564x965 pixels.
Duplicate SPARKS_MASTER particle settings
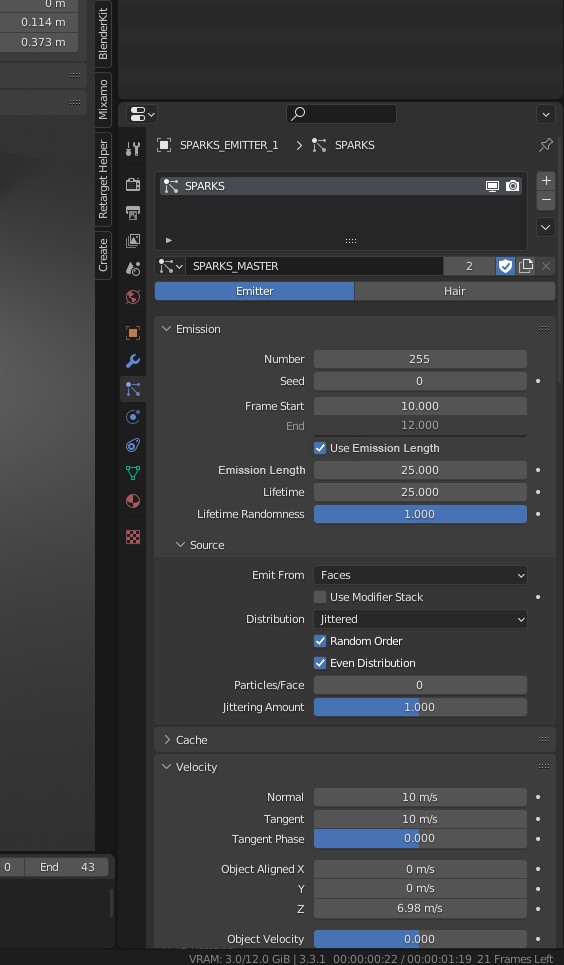coord(526,266)
